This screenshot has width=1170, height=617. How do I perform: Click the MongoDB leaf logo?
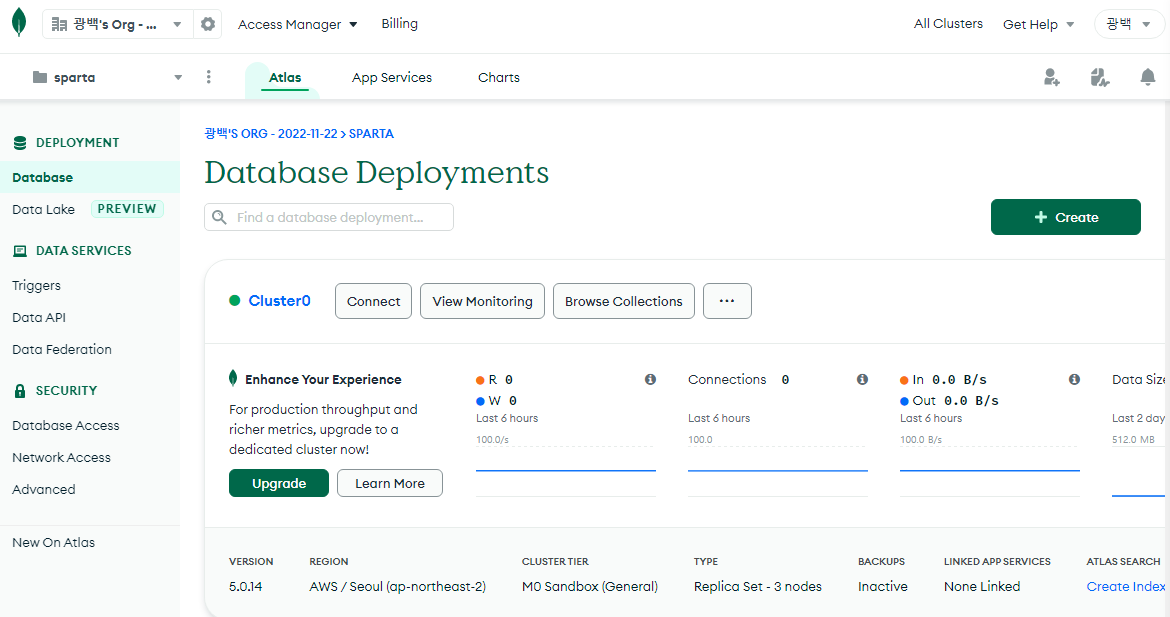pyautogui.click(x=19, y=23)
